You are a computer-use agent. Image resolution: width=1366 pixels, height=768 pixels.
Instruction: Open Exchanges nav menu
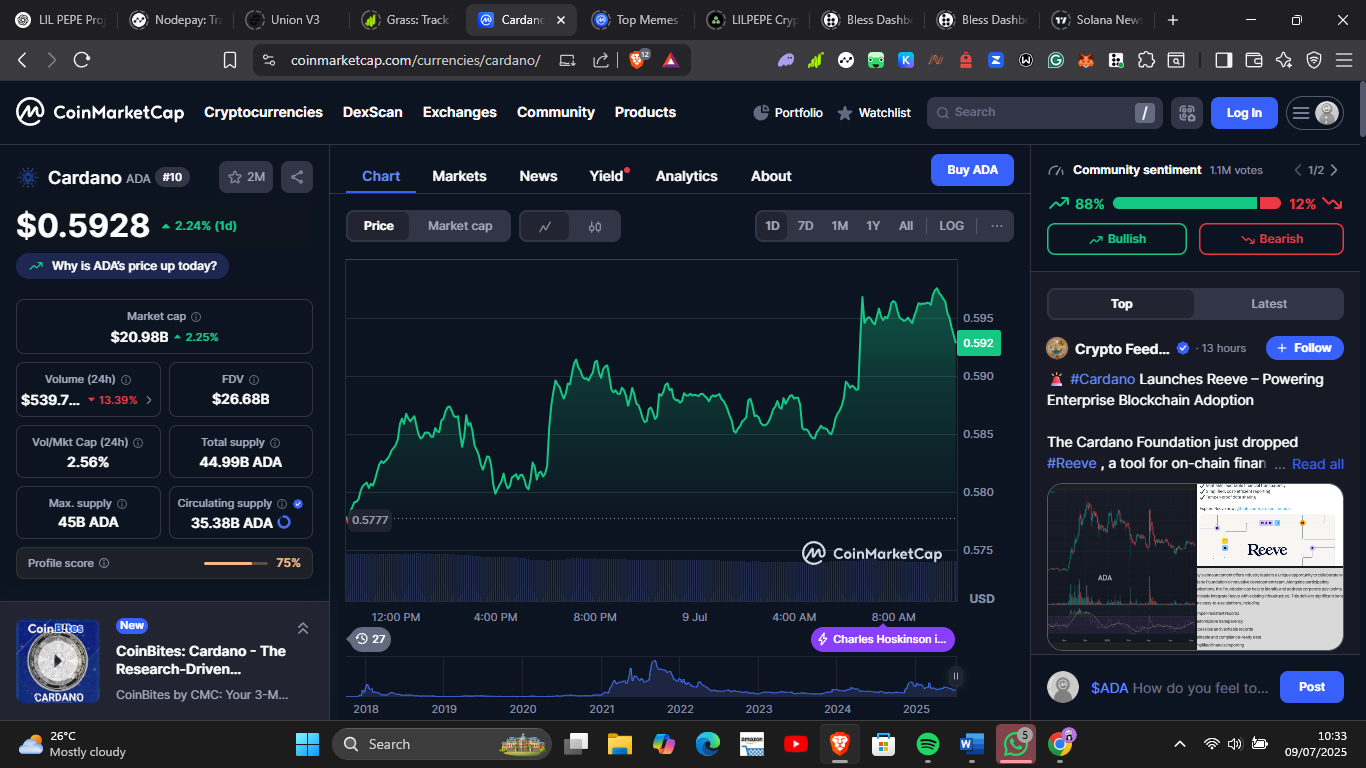click(460, 112)
